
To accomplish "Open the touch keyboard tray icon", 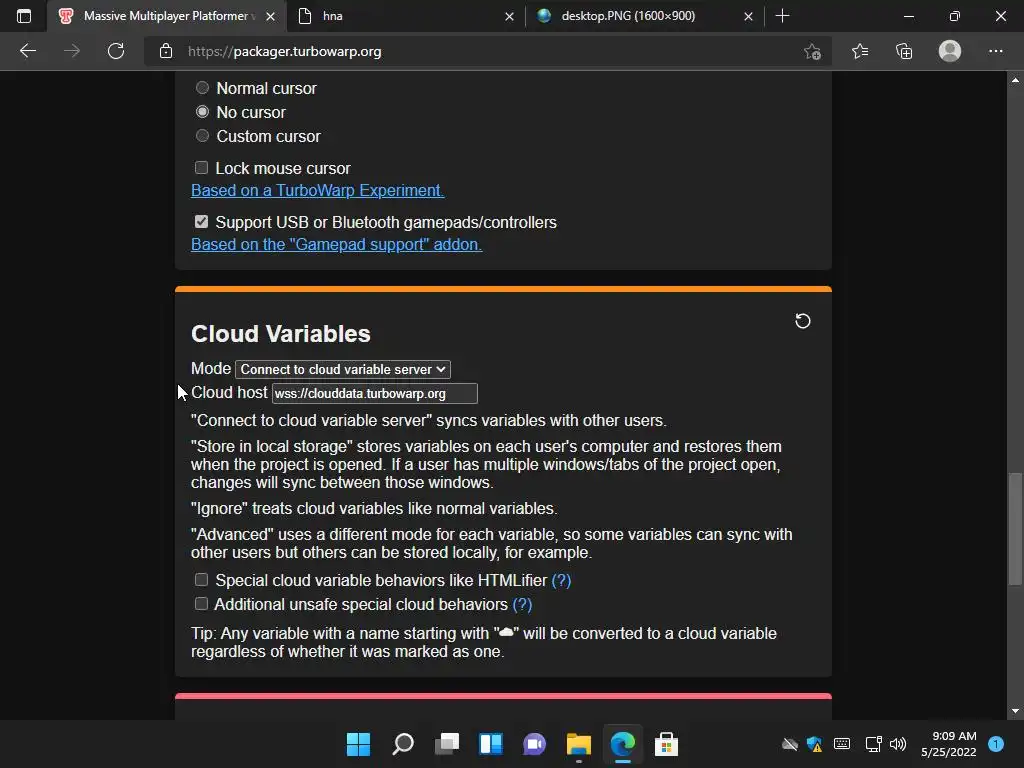I will coord(842,744).
